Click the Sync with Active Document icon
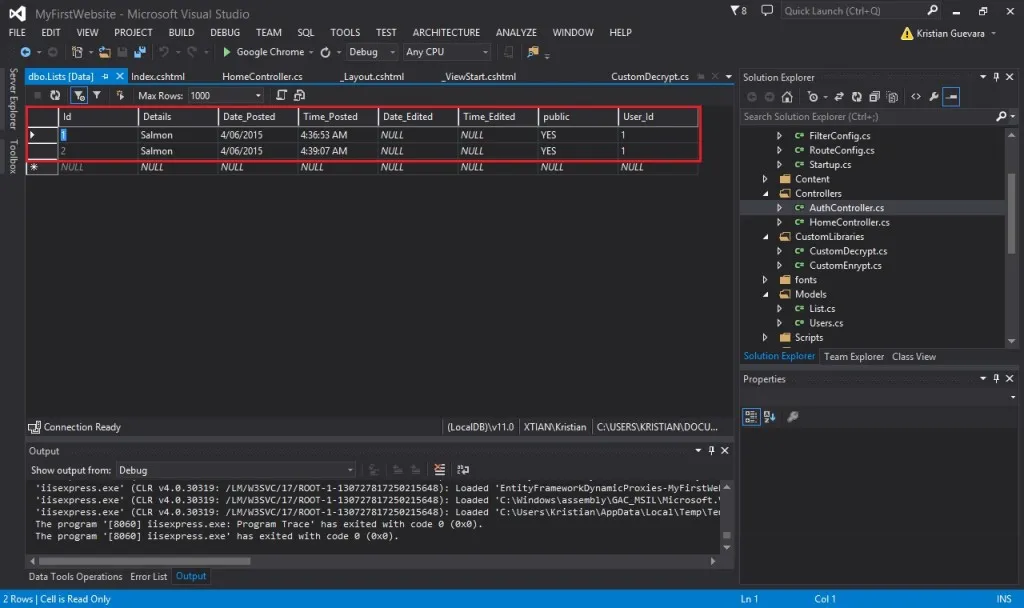This screenshot has width=1024, height=608. coord(839,97)
